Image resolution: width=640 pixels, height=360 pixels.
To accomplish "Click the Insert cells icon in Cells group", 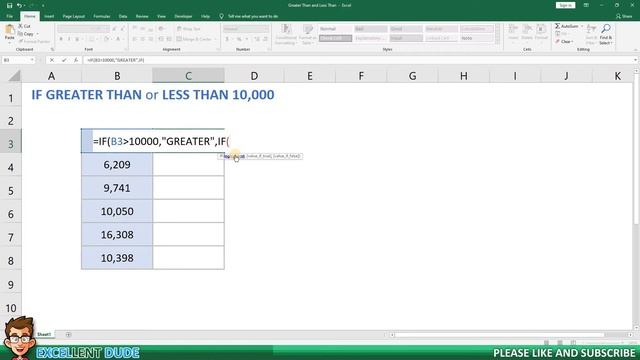I will pyautogui.click(x=513, y=29).
